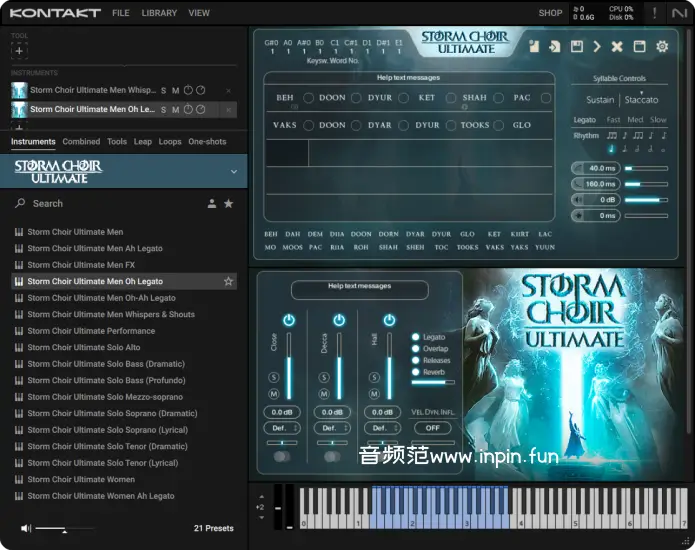This screenshot has width=695, height=550.
Task: Click the favorites star filter beside Search
Action: pos(228,203)
